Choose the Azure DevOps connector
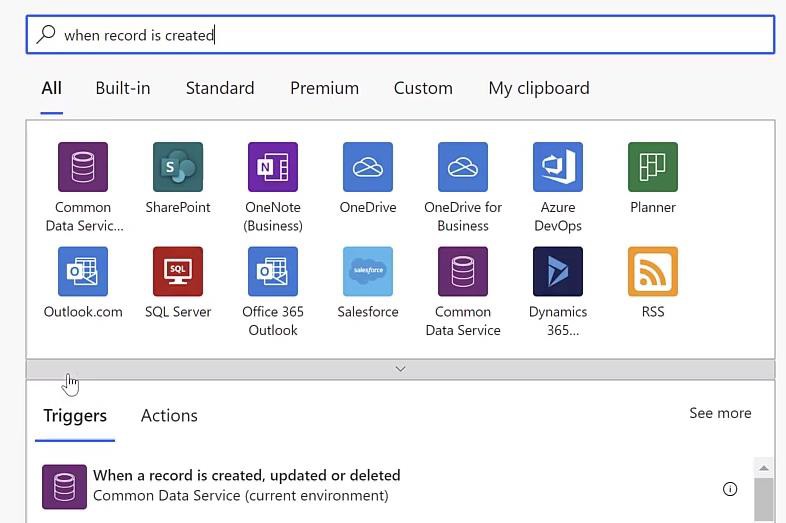 558,166
